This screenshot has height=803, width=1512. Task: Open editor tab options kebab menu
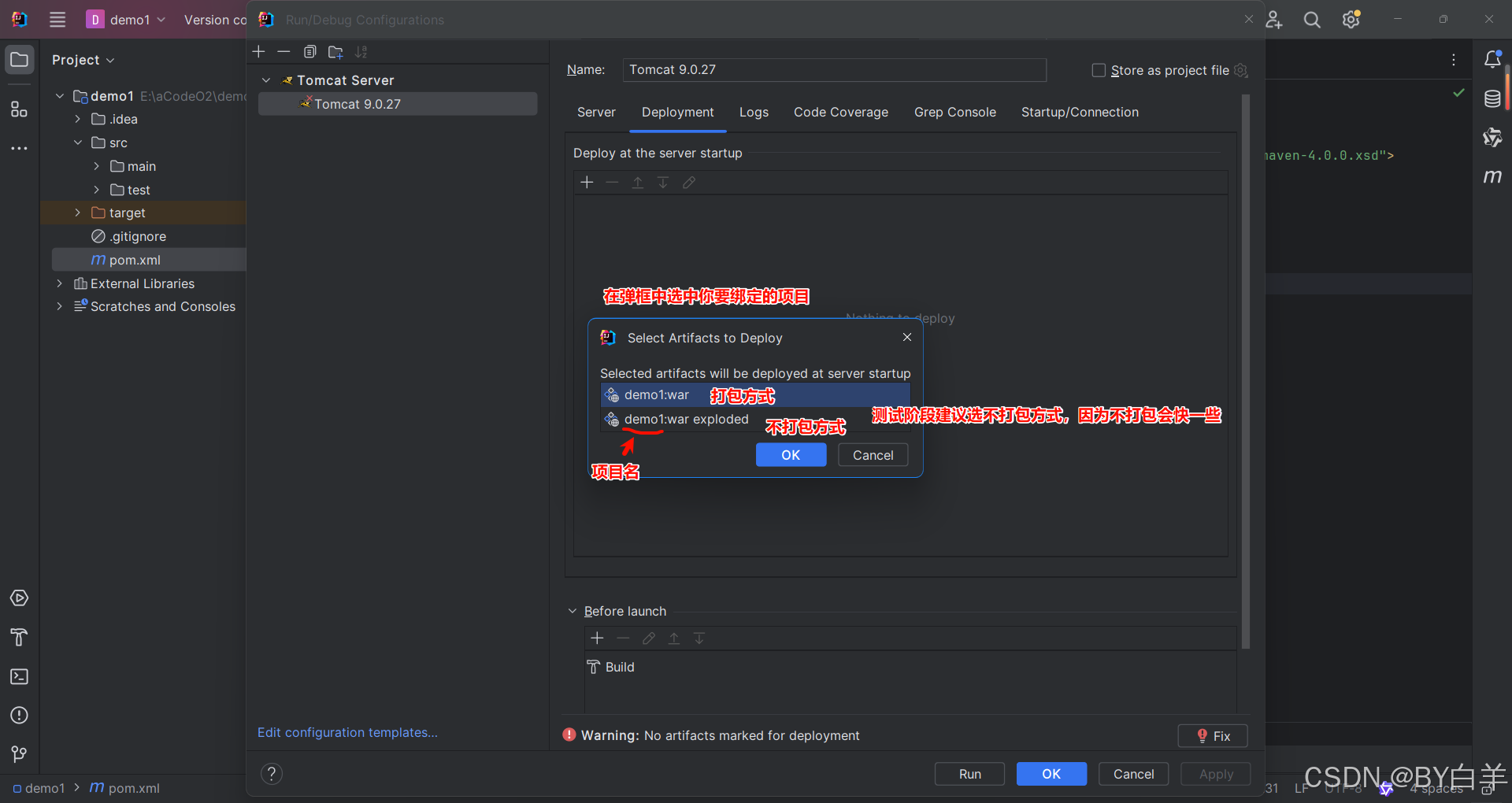(x=1454, y=60)
